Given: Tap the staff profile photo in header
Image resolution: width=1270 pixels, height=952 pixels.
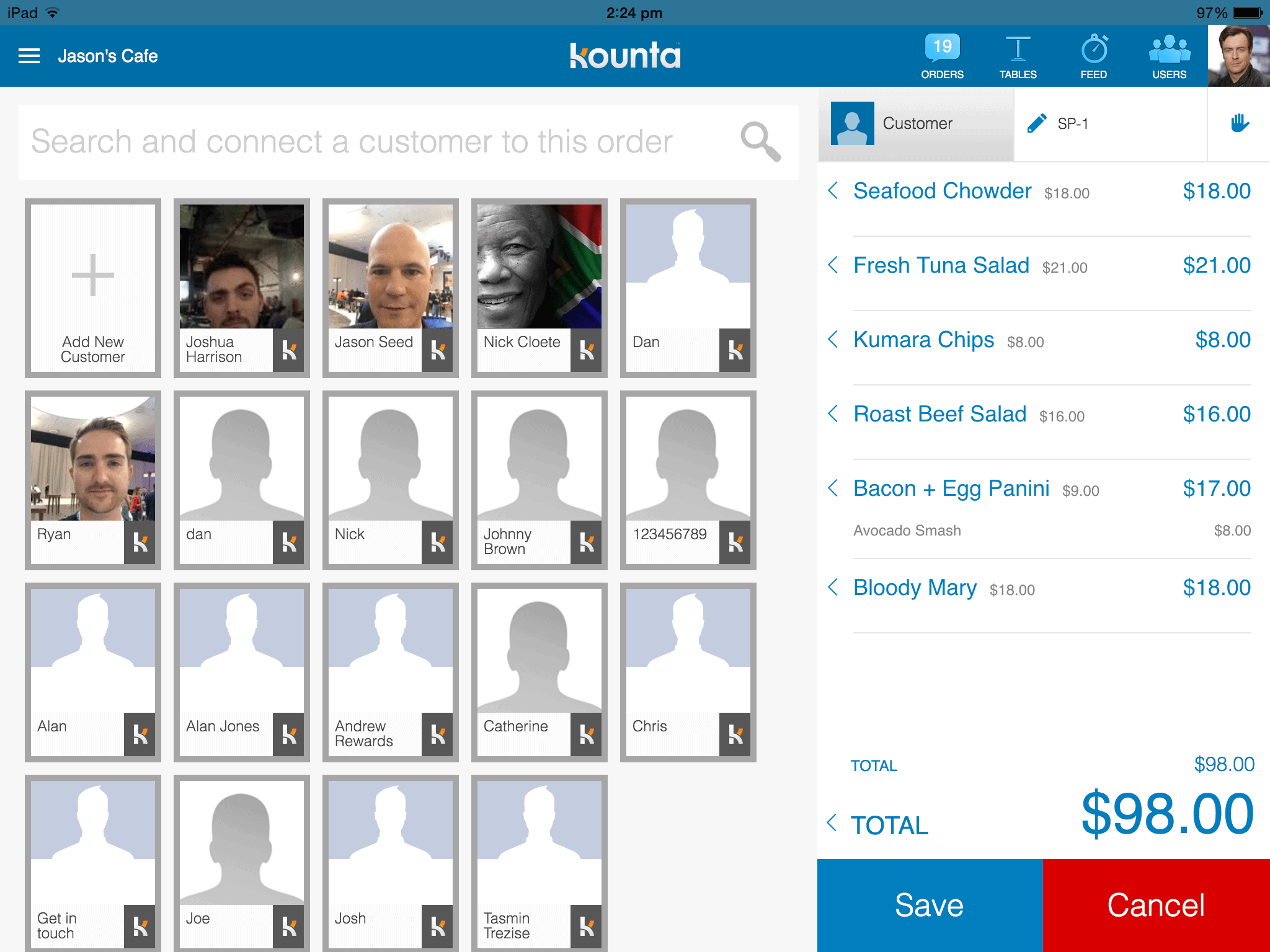Looking at the screenshot, I should (x=1238, y=56).
